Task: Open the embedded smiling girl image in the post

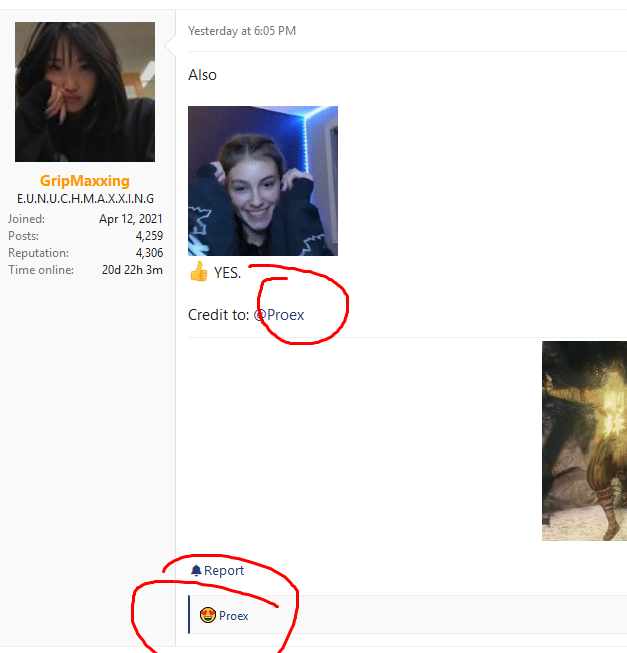Action: point(263,181)
